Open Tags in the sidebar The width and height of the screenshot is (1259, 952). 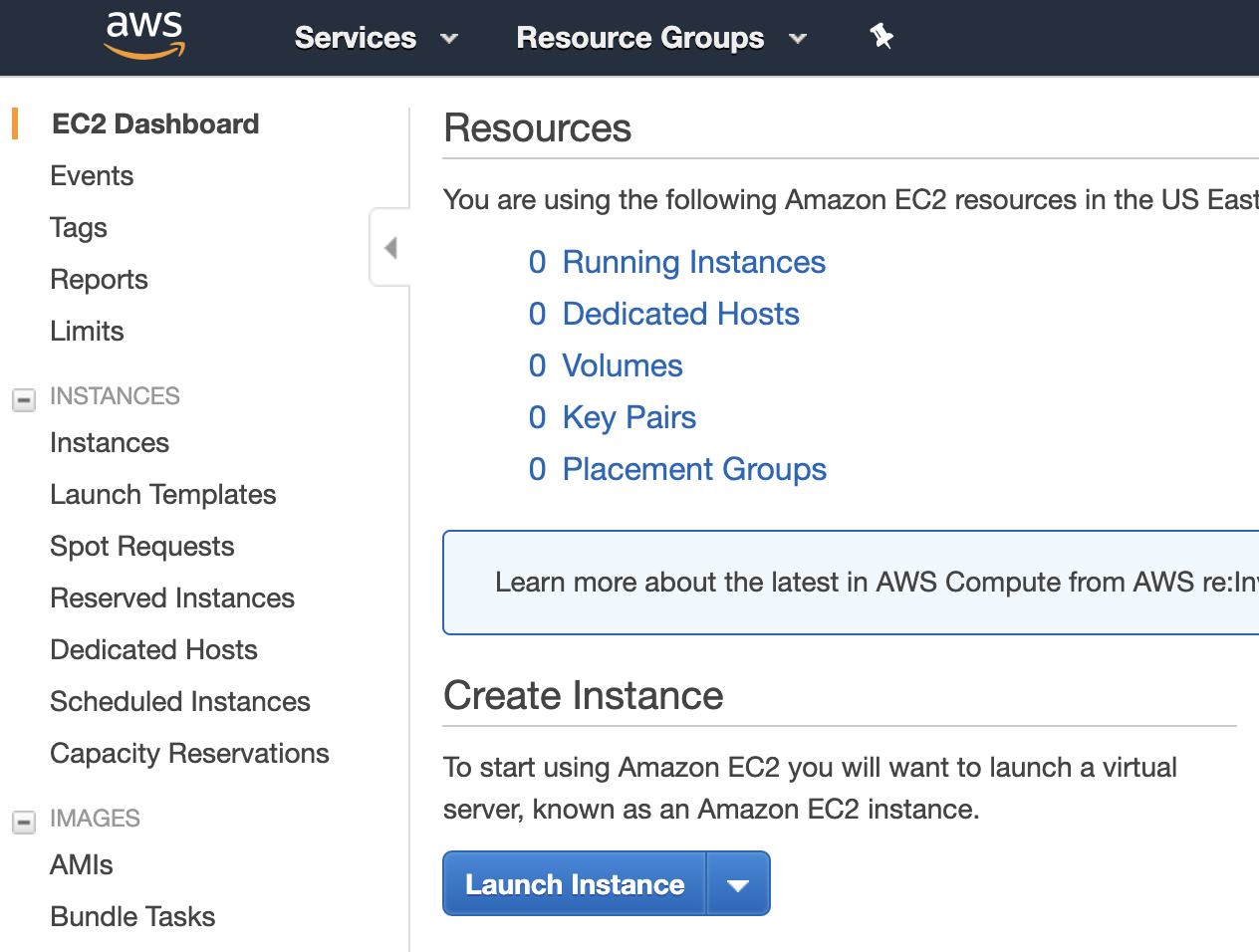pyautogui.click(x=79, y=227)
